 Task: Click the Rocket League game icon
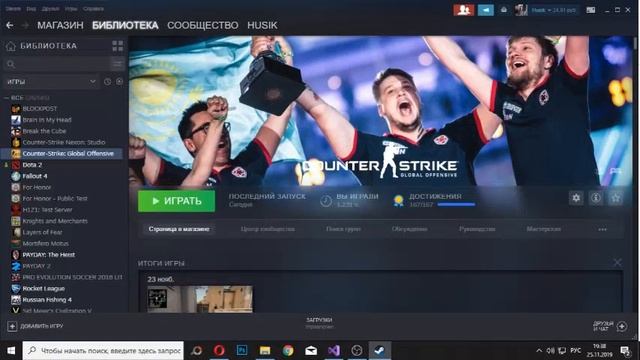(x=16, y=289)
